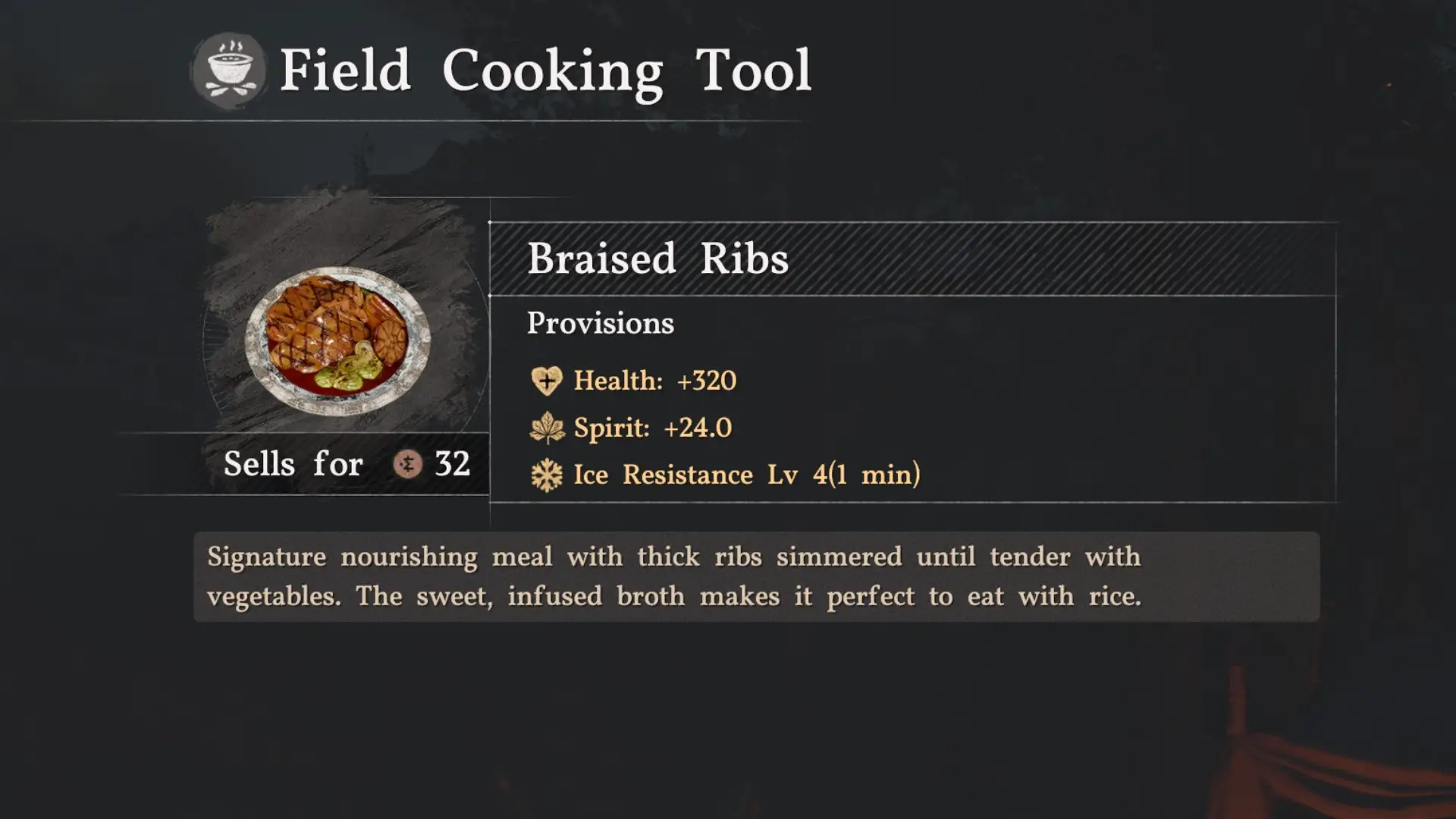Viewport: 1456px width, 819px height.
Task: Click the +24.0 spirit value
Action: [x=698, y=428]
